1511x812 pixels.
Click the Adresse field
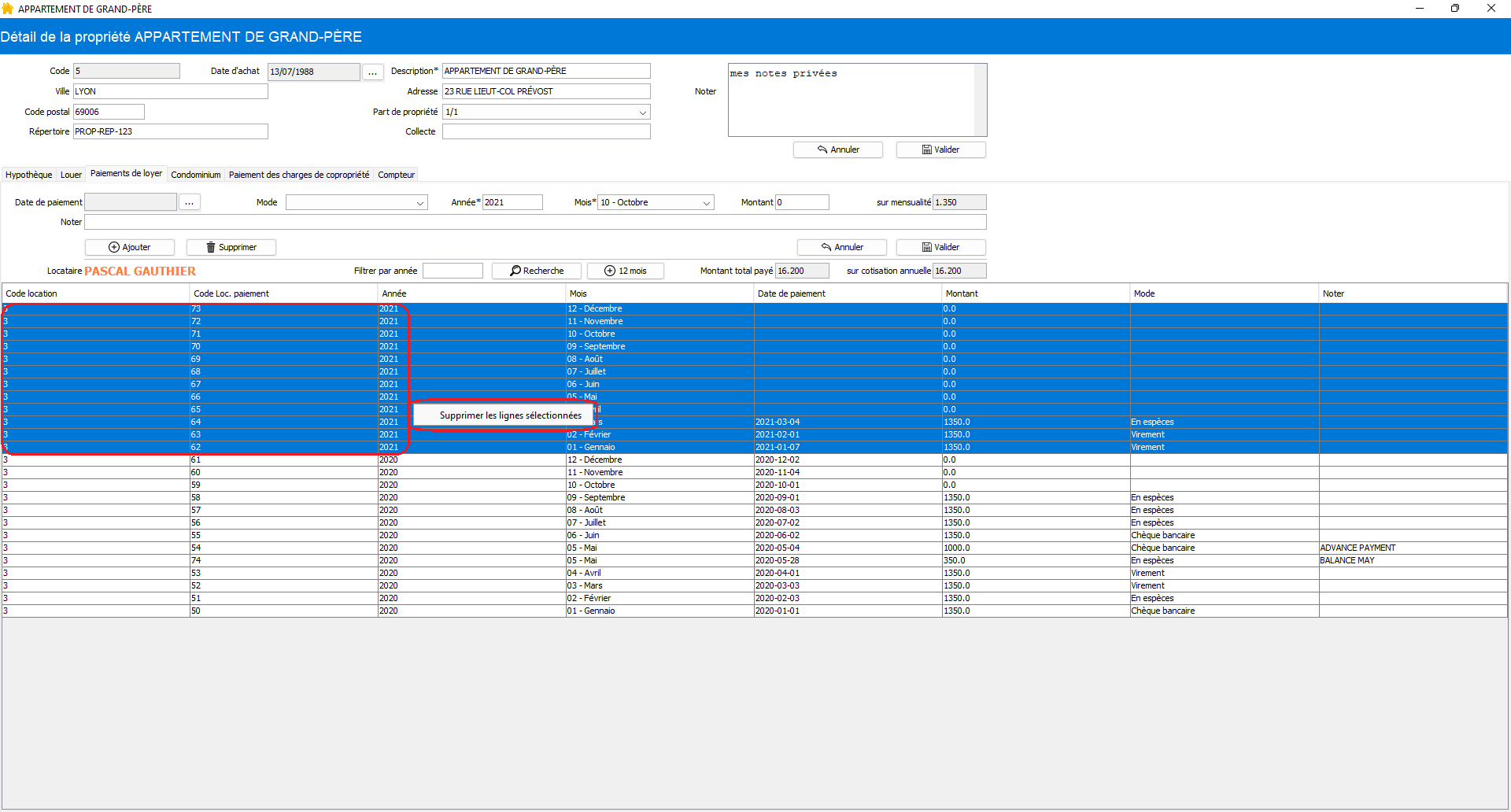click(x=546, y=91)
